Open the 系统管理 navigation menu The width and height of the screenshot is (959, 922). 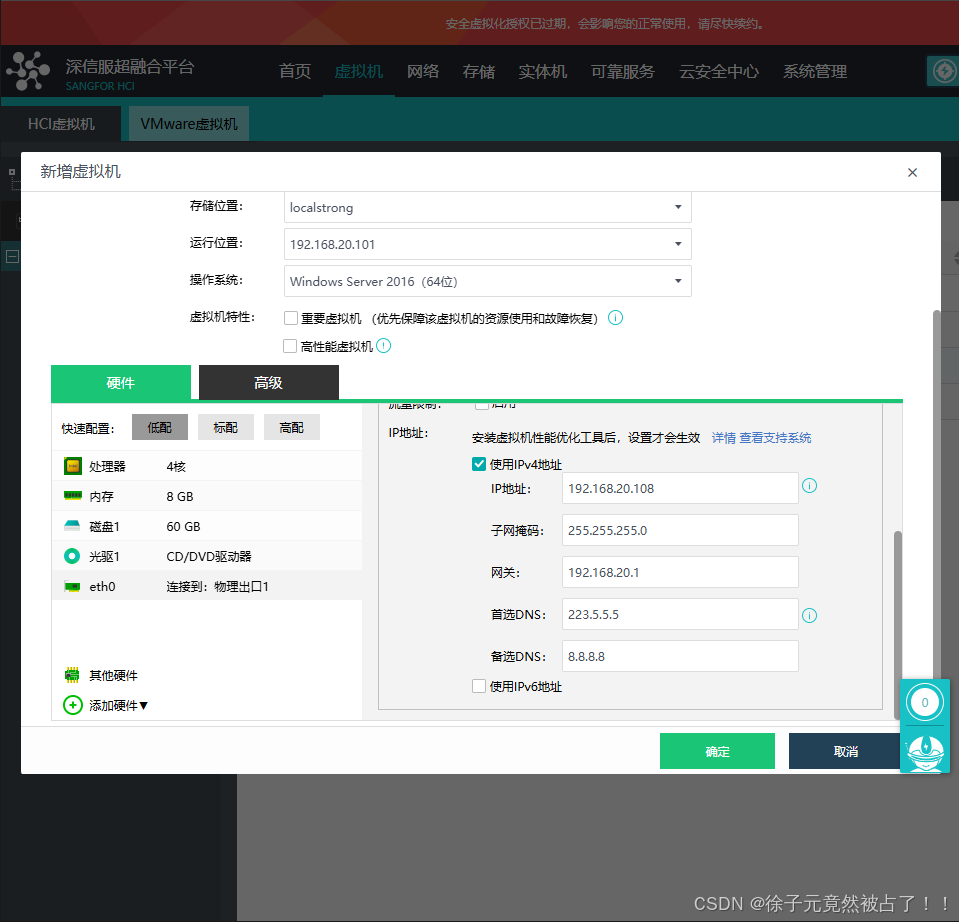(815, 72)
